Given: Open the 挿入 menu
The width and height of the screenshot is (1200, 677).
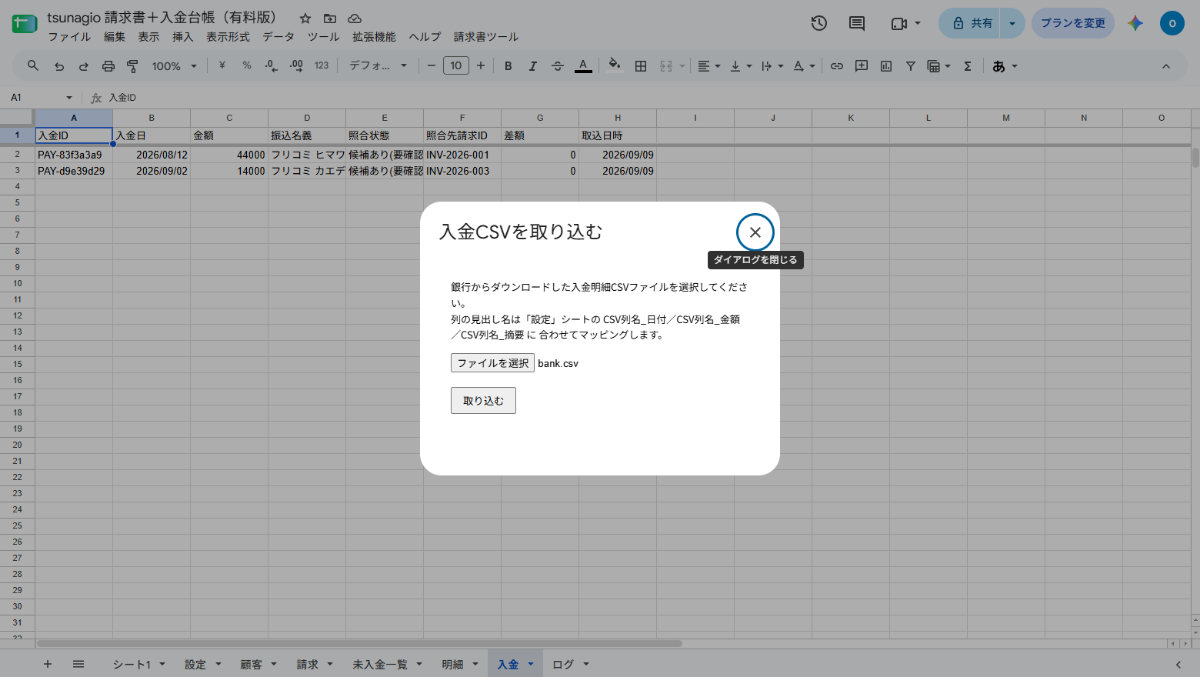Looking at the screenshot, I should pyautogui.click(x=183, y=37).
